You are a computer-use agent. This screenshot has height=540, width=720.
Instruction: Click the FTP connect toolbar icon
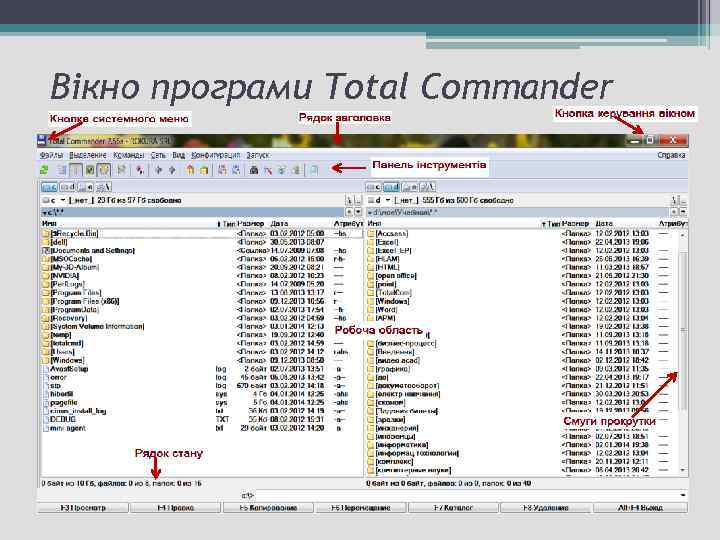click(x=222, y=170)
